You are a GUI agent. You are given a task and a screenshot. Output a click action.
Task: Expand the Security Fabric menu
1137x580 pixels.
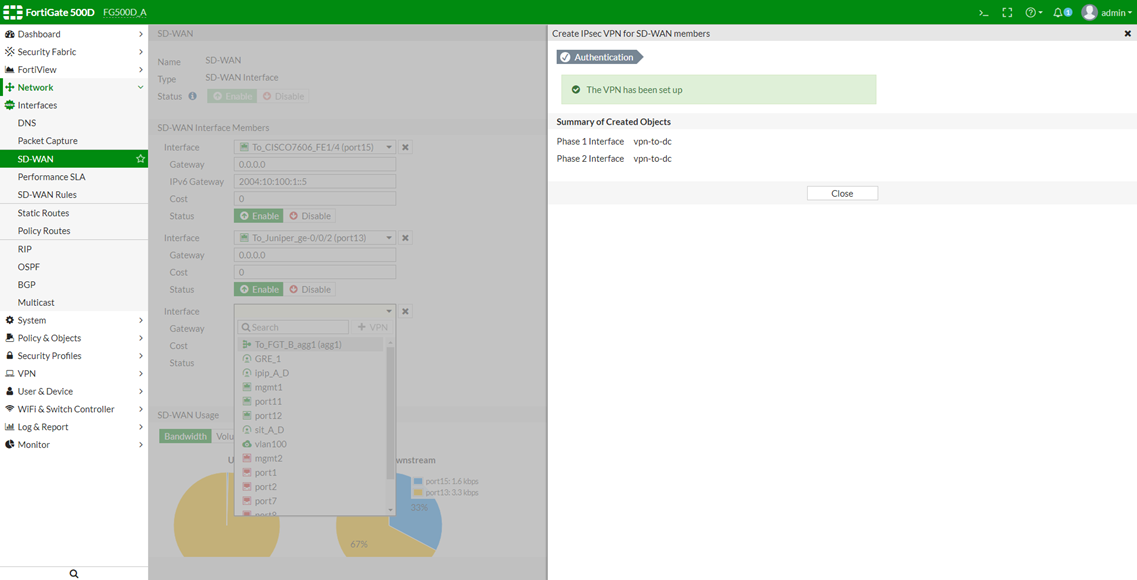74,51
